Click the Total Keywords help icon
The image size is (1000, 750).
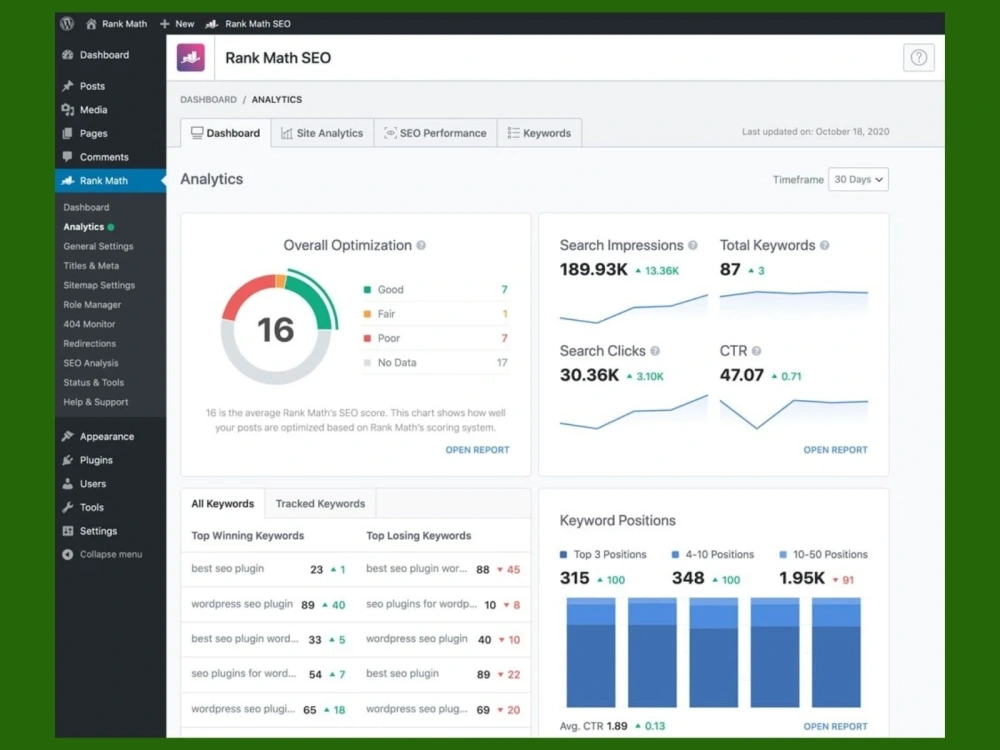coord(825,246)
